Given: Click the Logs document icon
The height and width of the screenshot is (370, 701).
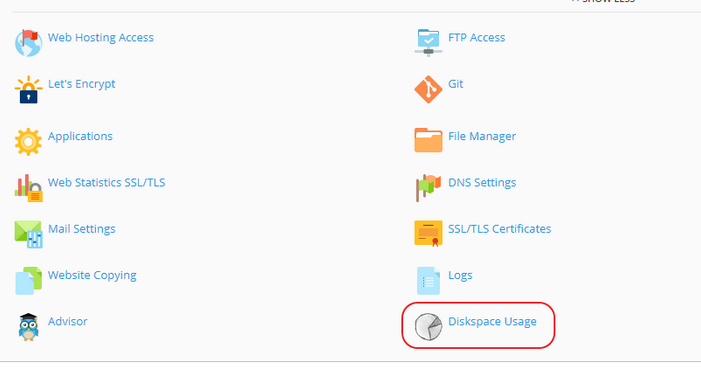Looking at the screenshot, I should (x=428, y=281).
